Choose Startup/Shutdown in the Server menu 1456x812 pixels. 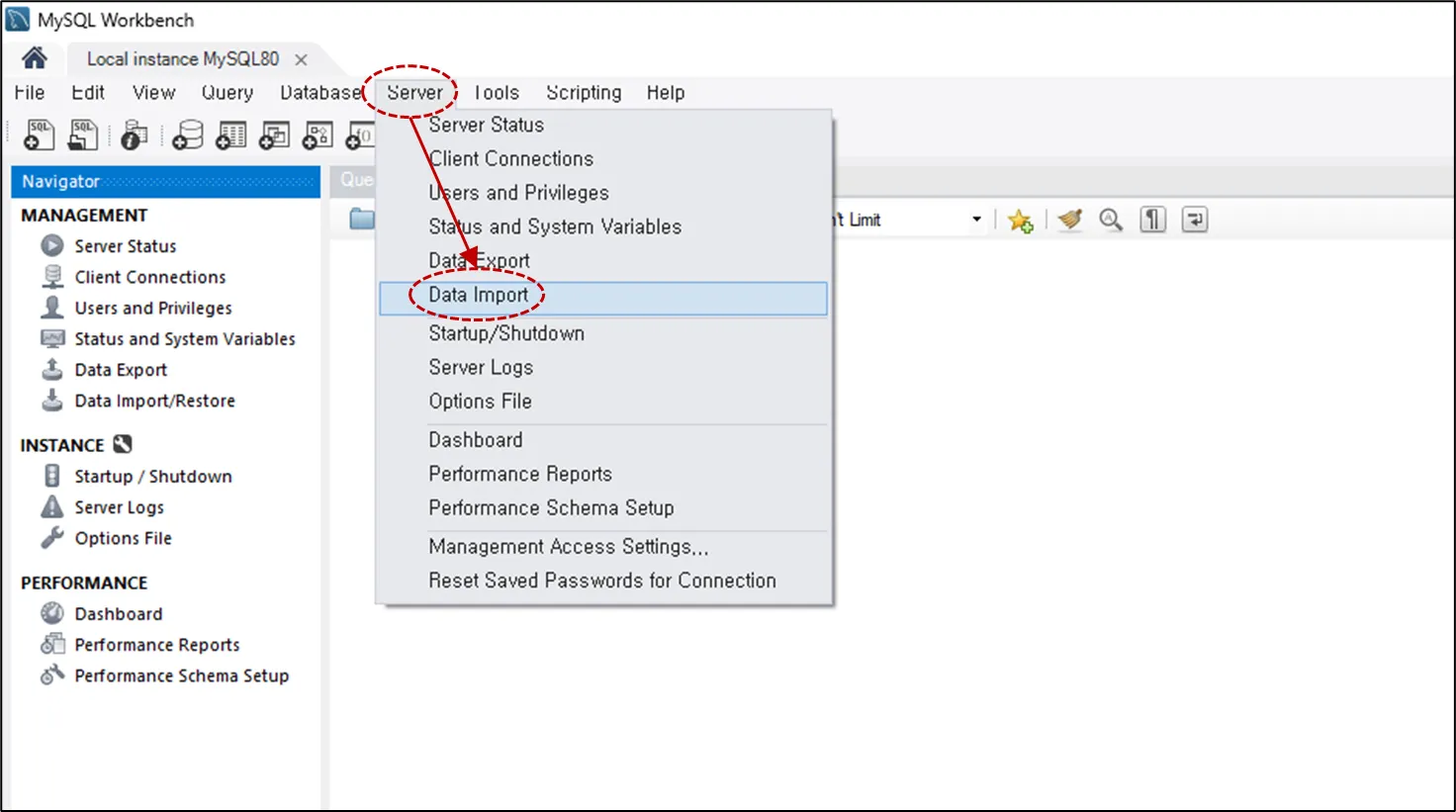[x=603, y=333]
